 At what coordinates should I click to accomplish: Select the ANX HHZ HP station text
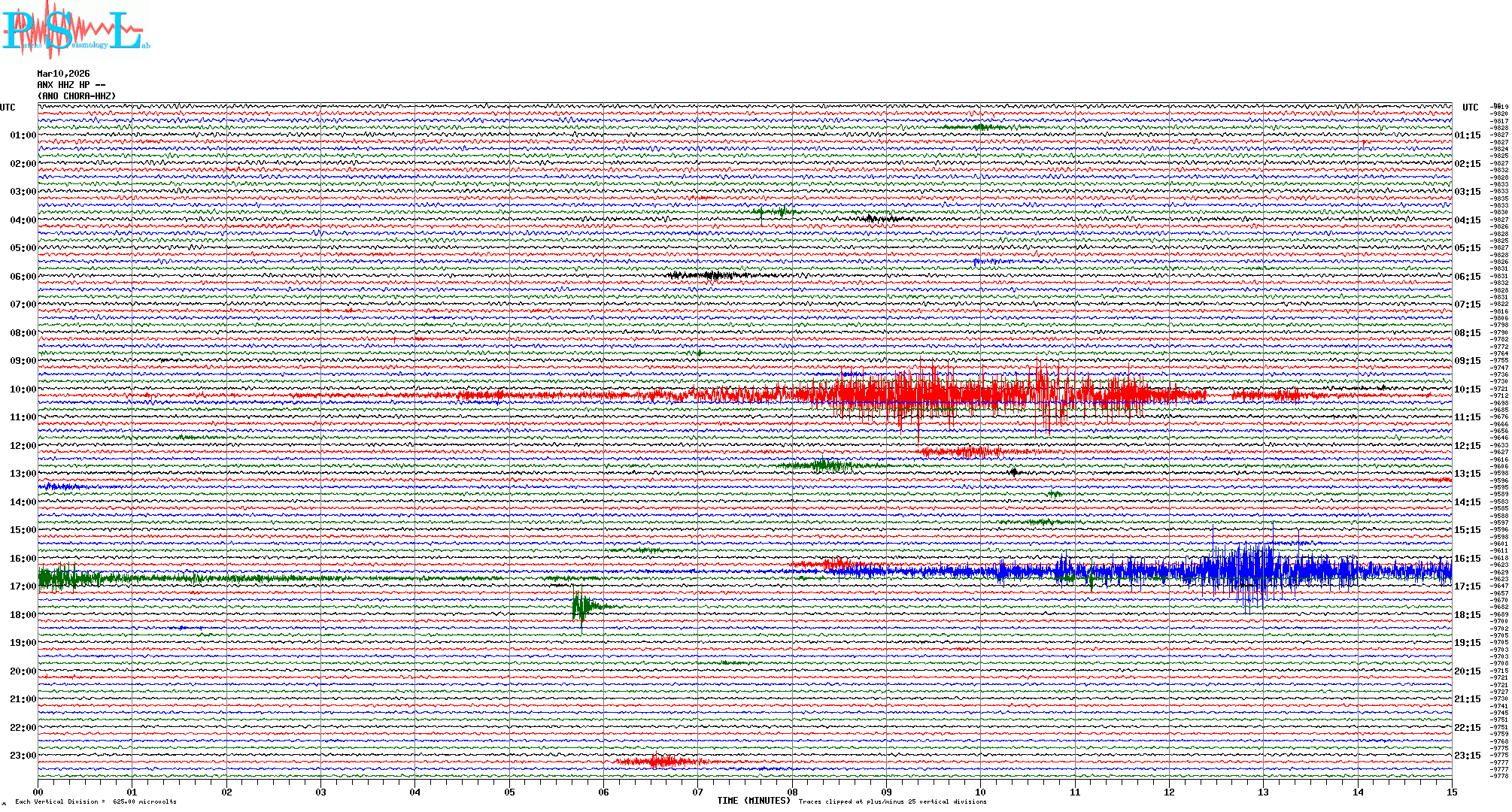click(x=71, y=85)
